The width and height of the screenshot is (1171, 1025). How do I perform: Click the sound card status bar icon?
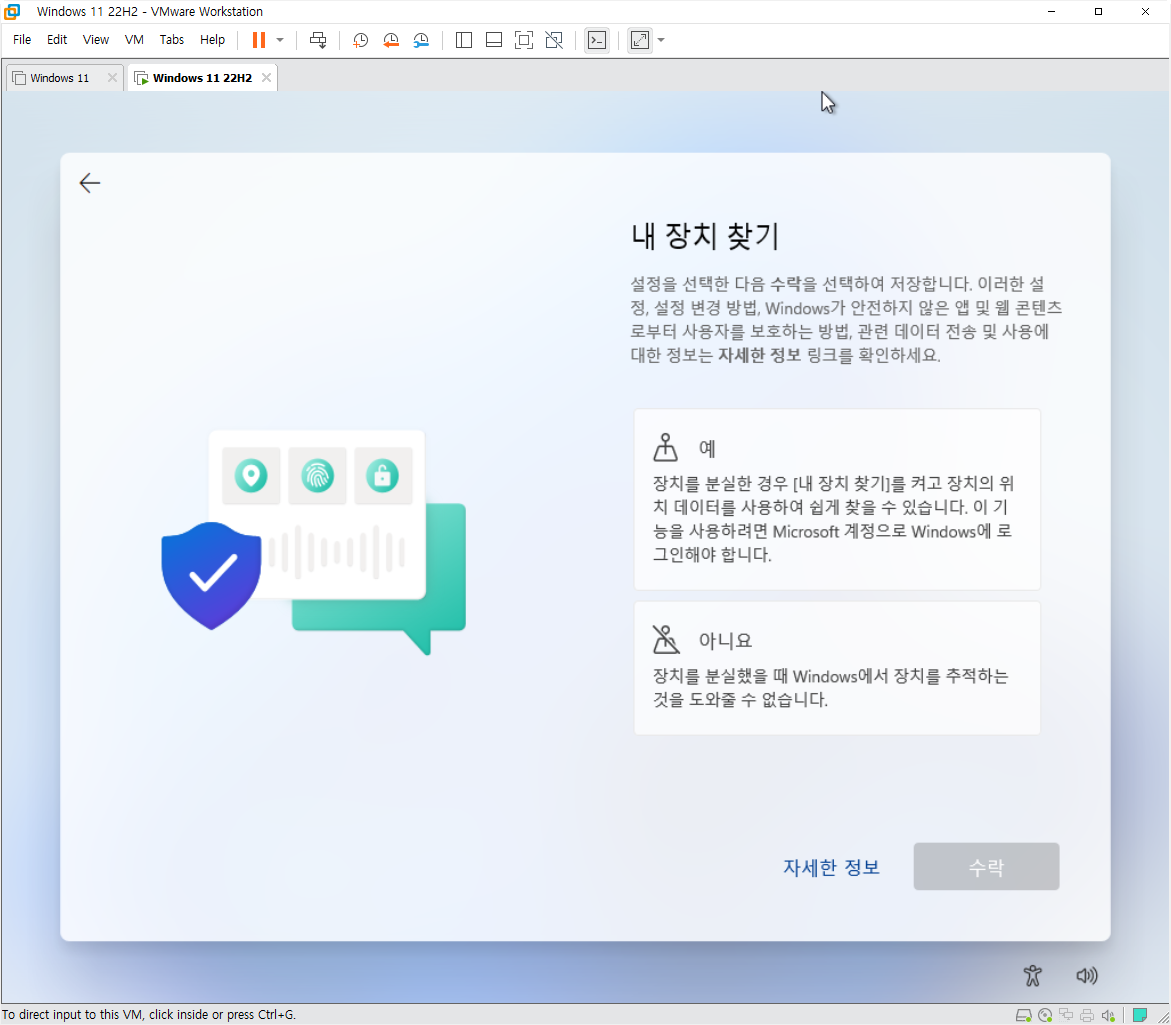coord(1108,1015)
